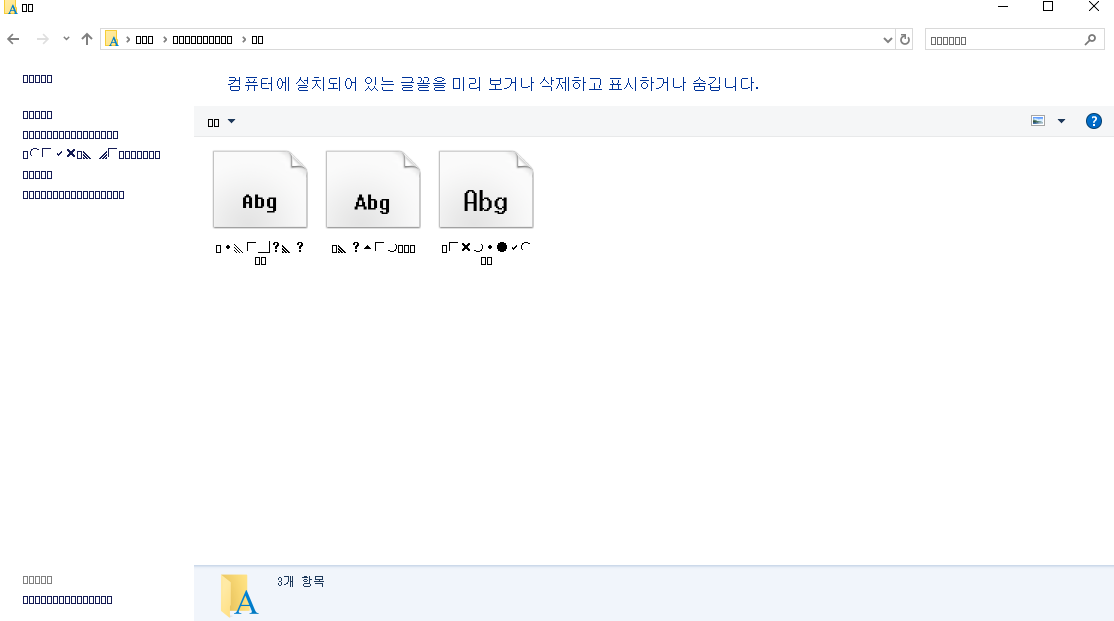Viewport: 1114px width, 621px height.
Task: Click the change view icon
Action: click(1038, 121)
